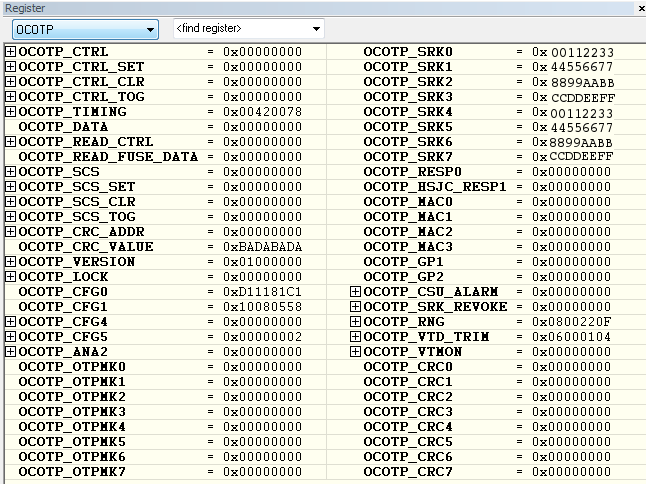Image resolution: width=646 pixels, height=484 pixels.
Task: Expand the OCOTP_SCS_SET register
Action: [10, 187]
